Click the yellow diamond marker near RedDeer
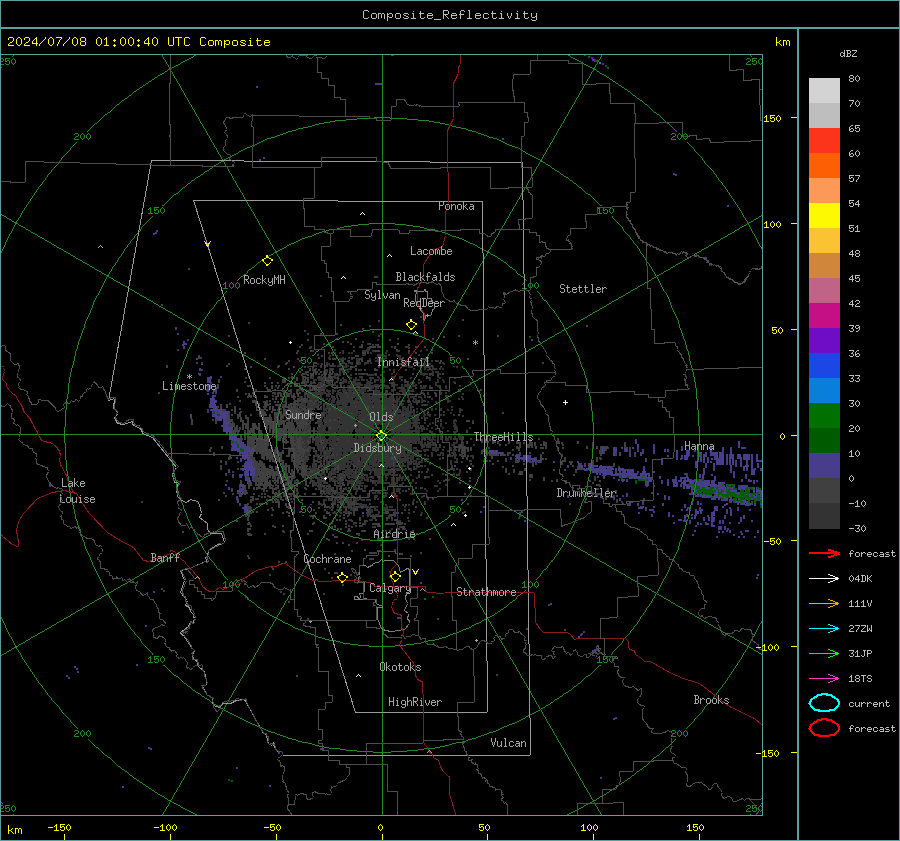Screen dimensions: 900x841 (x=411, y=325)
